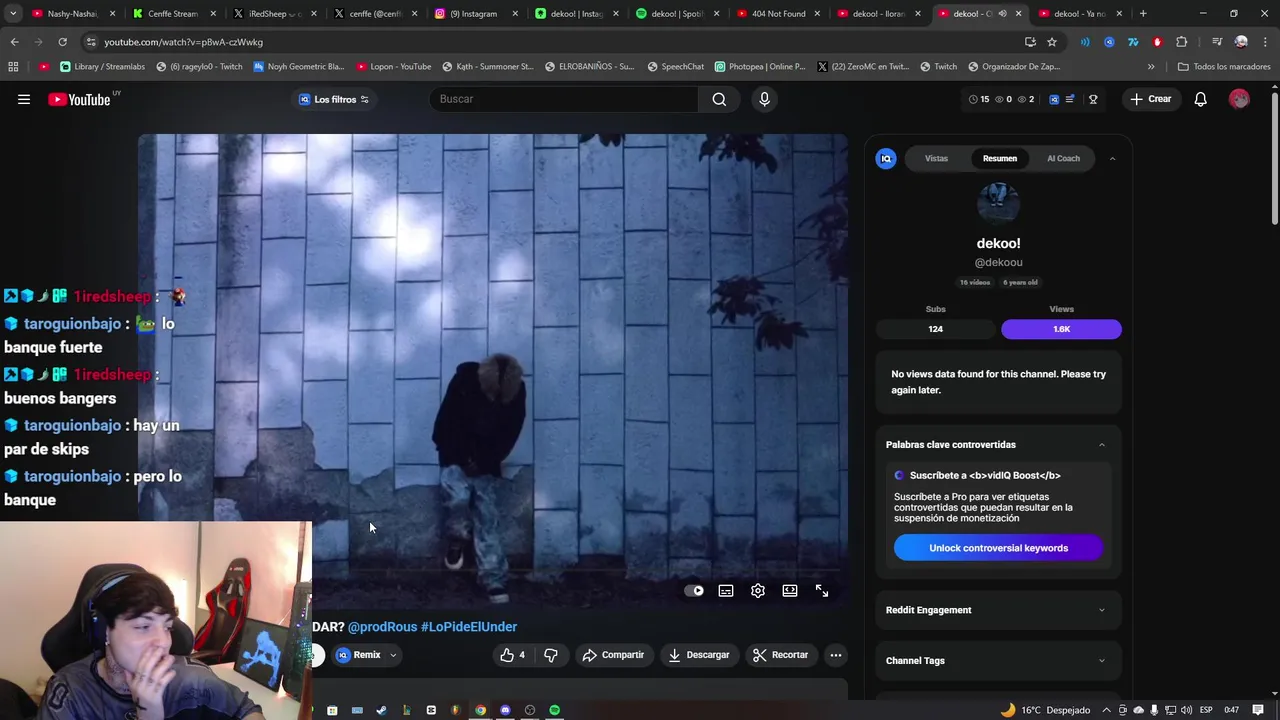
Task: Collapse Palabras clave controvertidas section
Action: [1102, 445]
